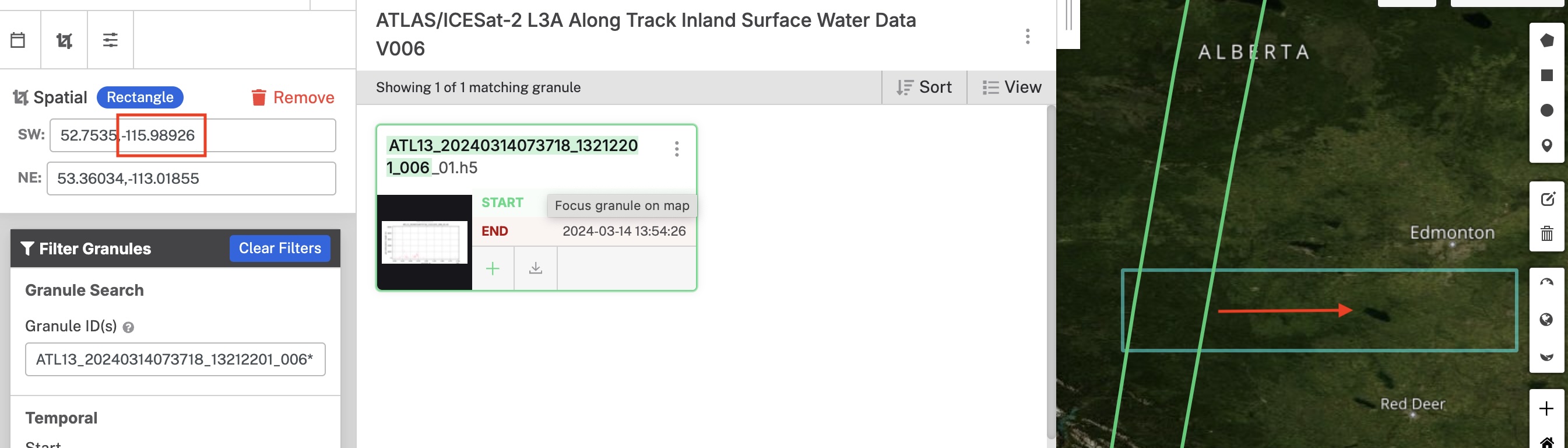This screenshot has width=1568, height=448.
Task: Switch to geographic globe projection
Action: coord(1546,320)
